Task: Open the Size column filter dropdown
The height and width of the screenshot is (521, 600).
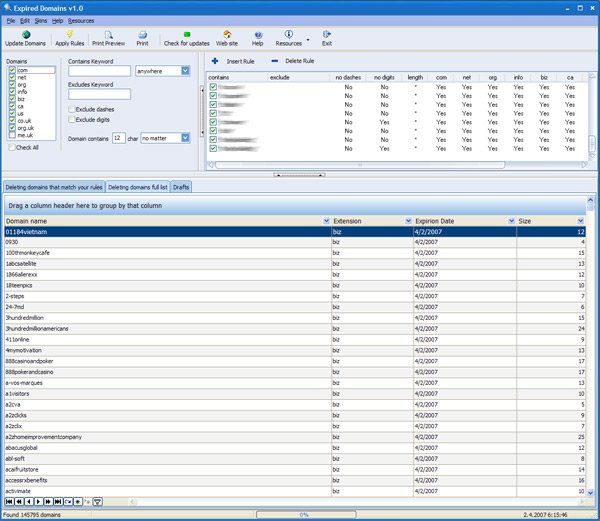Action: [580, 221]
